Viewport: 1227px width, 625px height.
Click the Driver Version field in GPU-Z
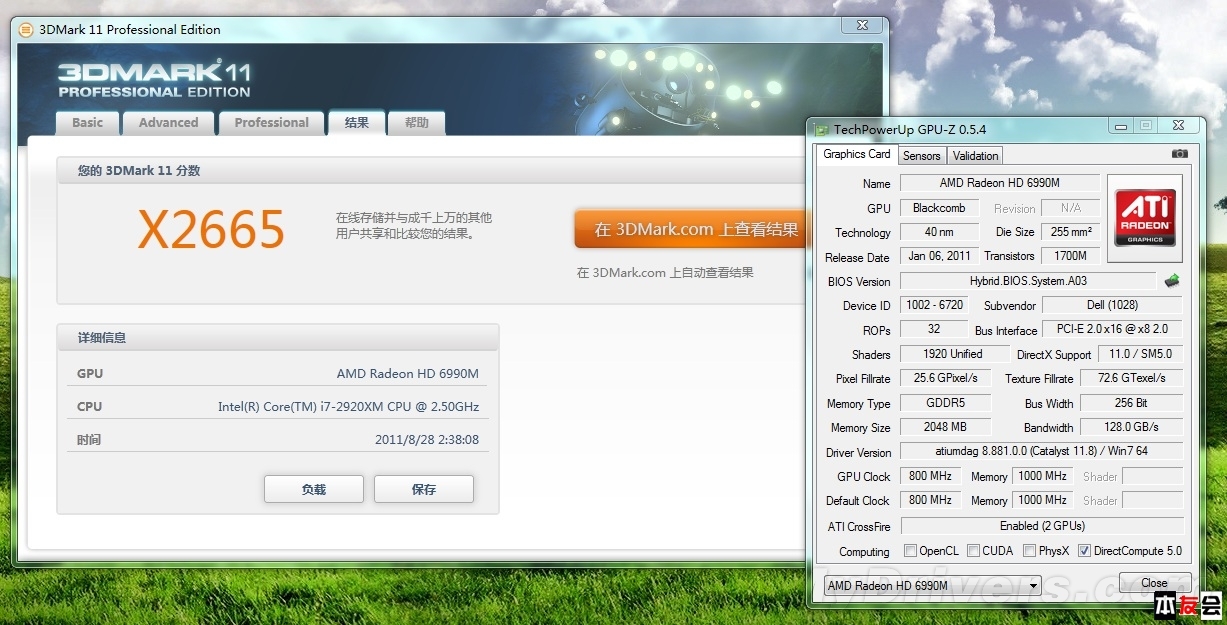pos(1041,452)
